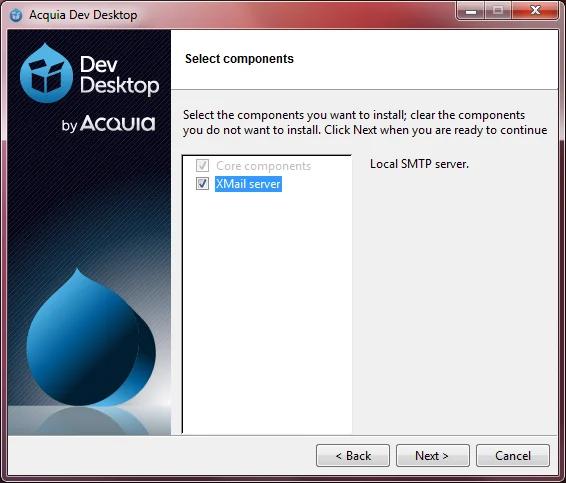Image resolution: width=566 pixels, height=483 pixels.
Task: Click the Acquia Dev Desktop window title
Action: click(83, 15)
